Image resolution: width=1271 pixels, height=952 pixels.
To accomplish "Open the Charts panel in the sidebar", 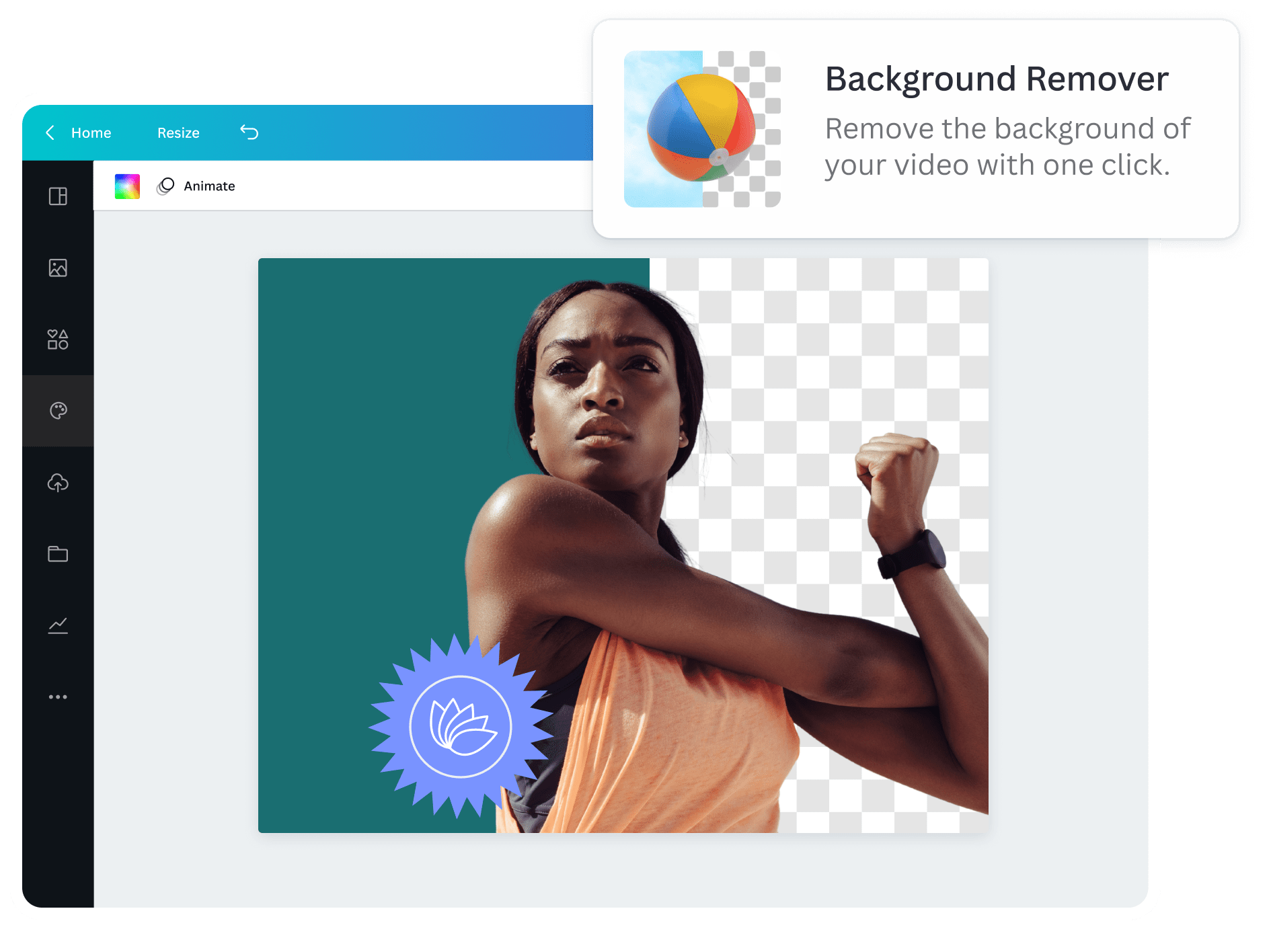I will click(x=58, y=625).
